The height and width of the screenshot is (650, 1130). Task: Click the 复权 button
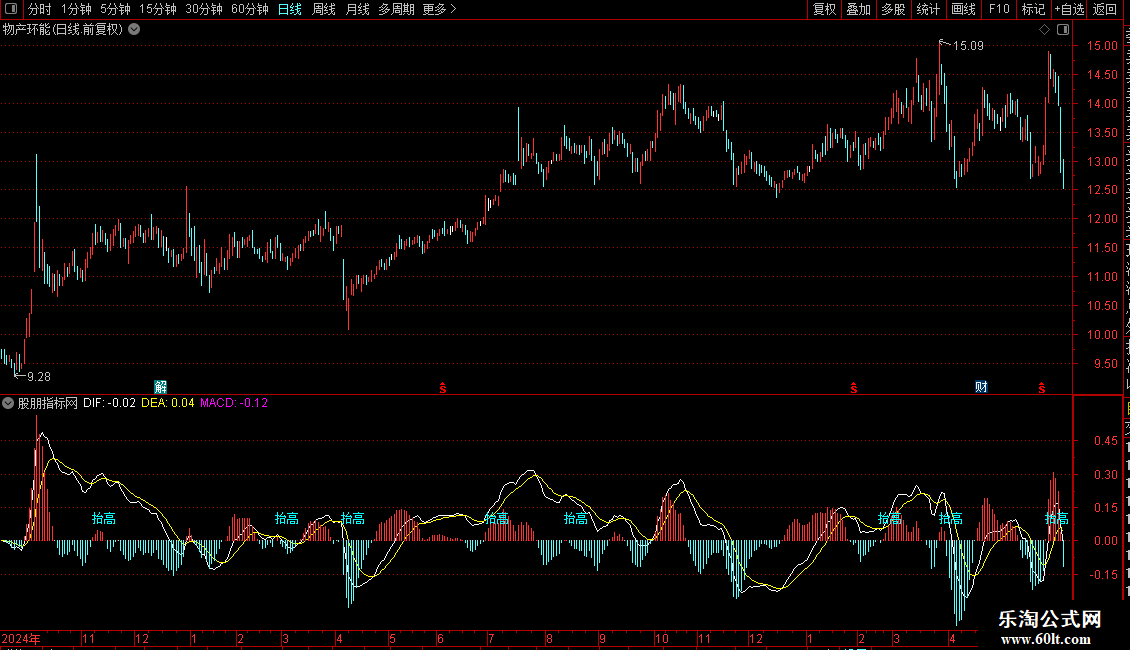coord(824,9)
